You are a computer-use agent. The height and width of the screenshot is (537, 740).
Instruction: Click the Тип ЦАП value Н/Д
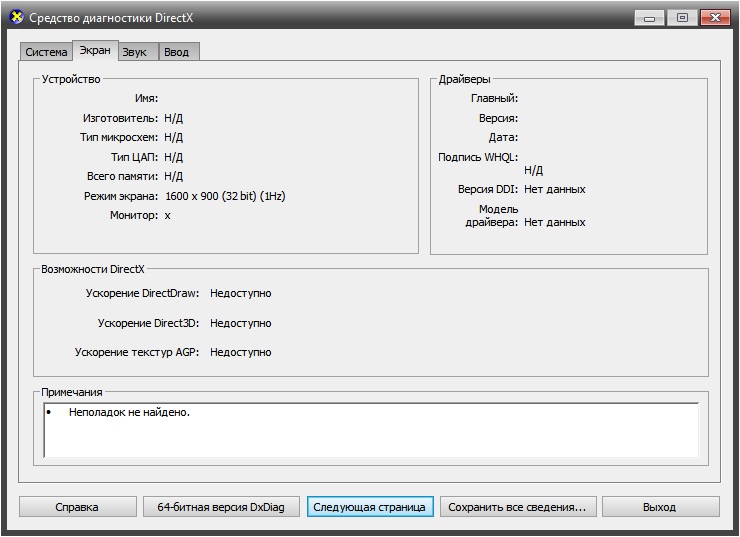(x=173, y=157)
